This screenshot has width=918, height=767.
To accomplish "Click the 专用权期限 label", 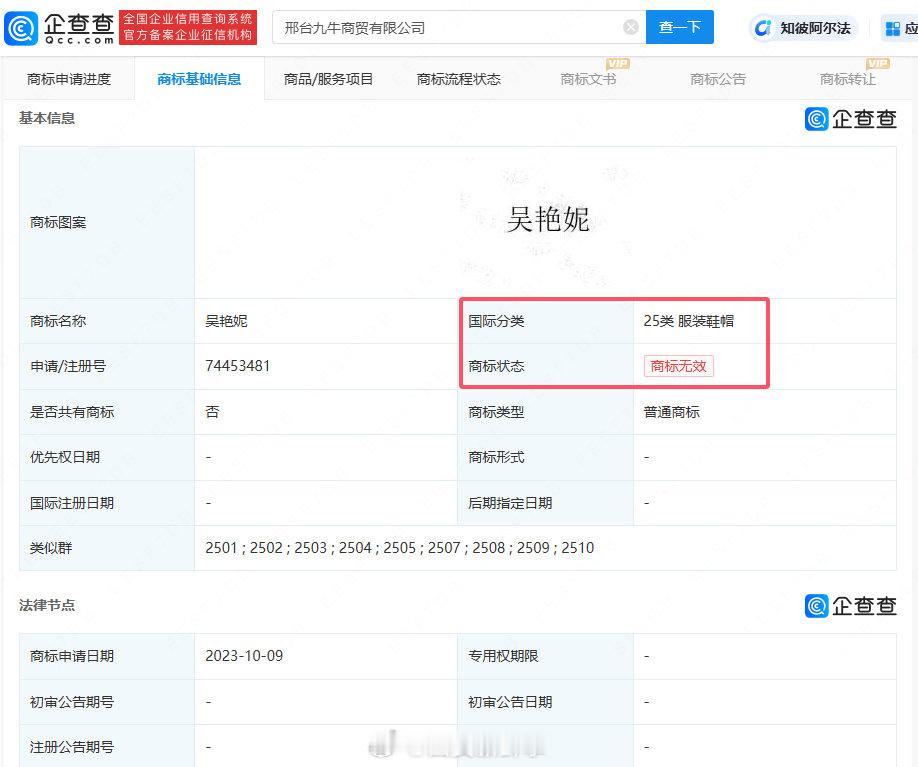I will (x=503, y=656).
